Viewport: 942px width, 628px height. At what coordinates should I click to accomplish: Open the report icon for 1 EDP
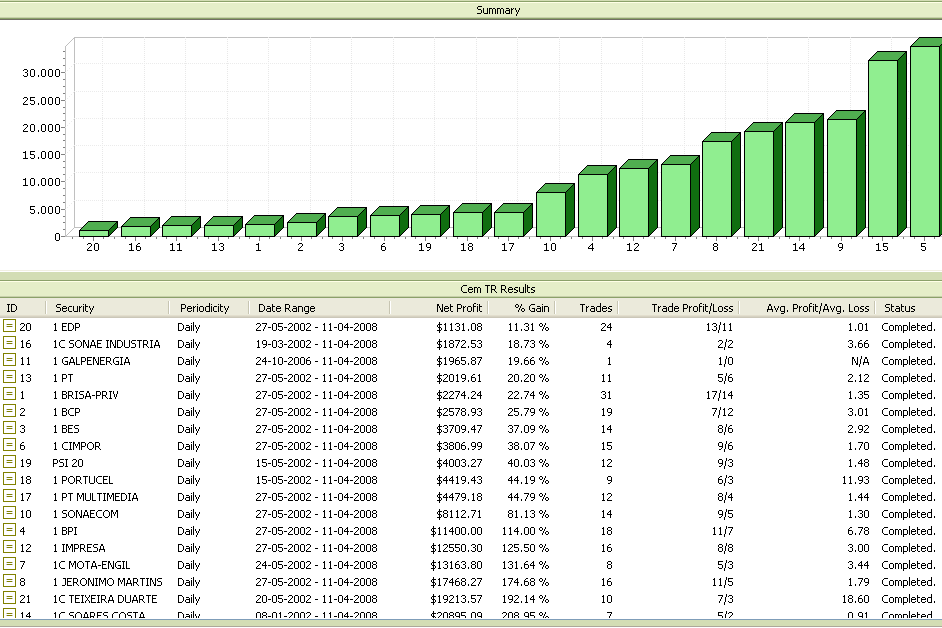point(10,326)
